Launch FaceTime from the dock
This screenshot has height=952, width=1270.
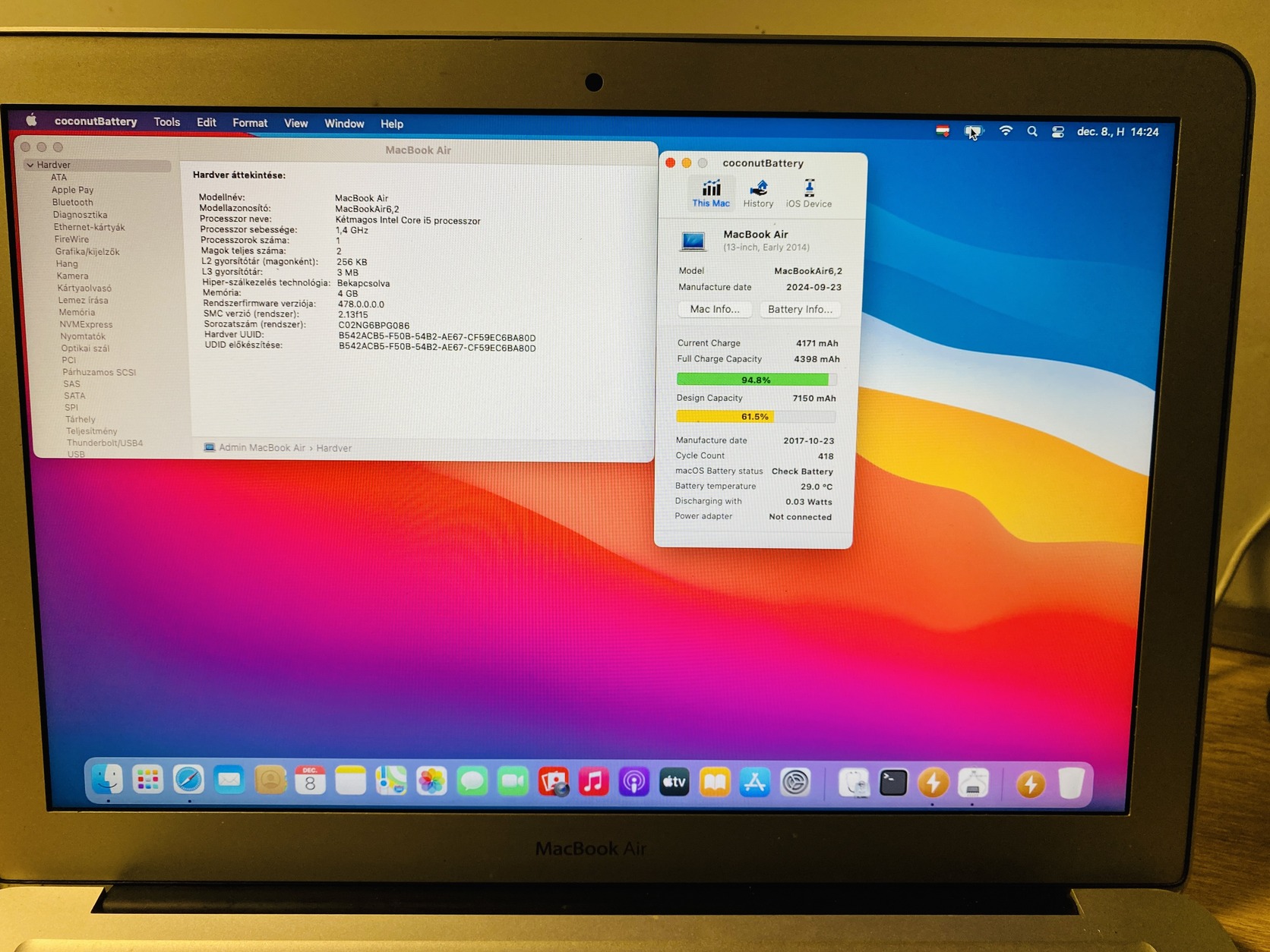pos(513,782)
